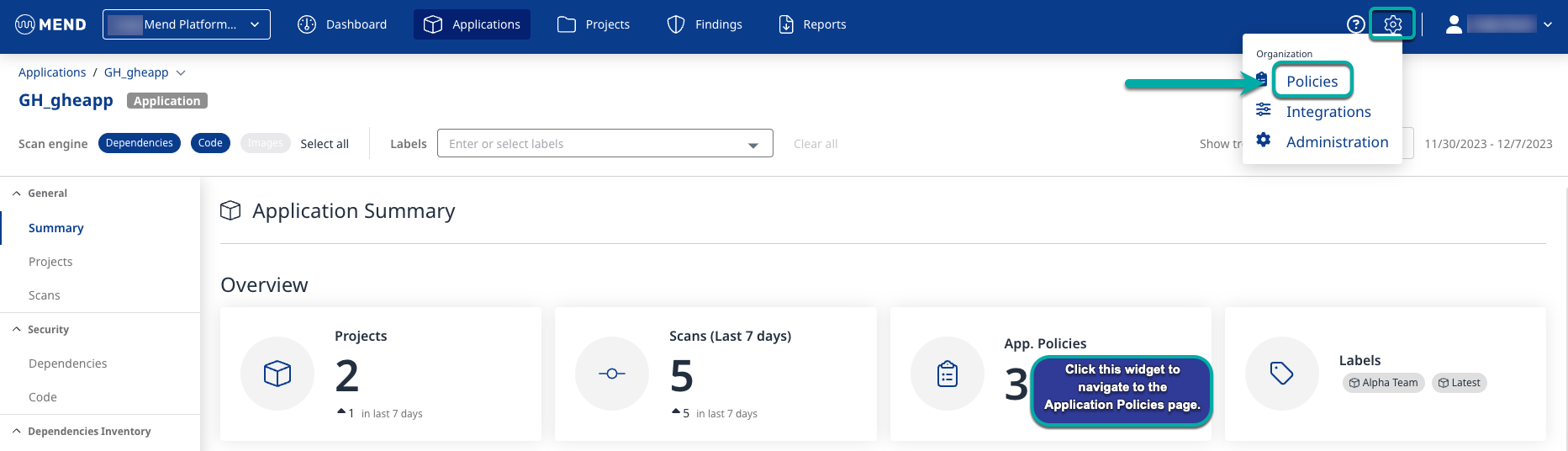Viewport: 1568px width, 451px height.
Task: Open the Findings tab in navigation
Action: pos(705,24)
